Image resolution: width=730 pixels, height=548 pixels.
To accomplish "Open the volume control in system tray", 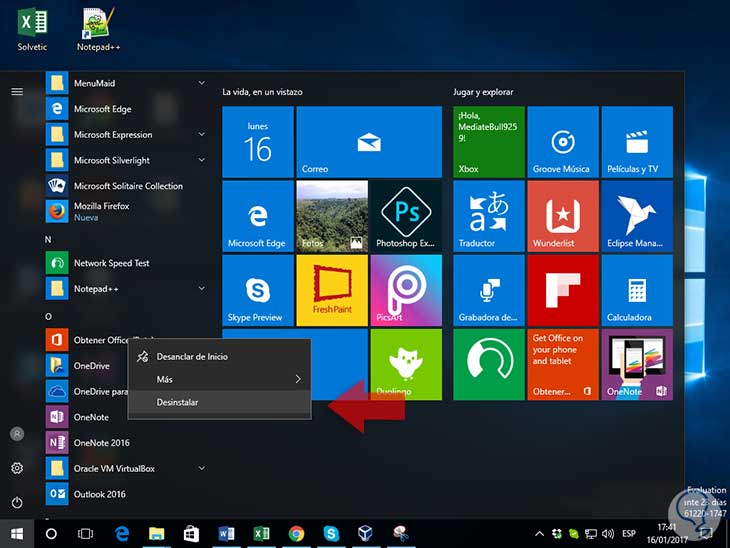I will pyautogui.click(x=608, y=534).
